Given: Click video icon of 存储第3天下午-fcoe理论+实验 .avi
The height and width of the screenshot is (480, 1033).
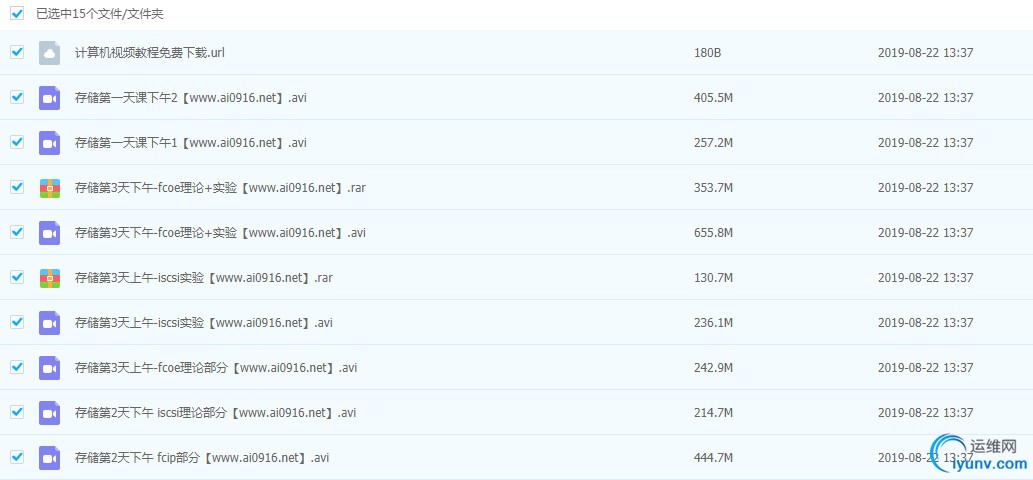Looking at the screenshot, I should (x=49, y=232).
